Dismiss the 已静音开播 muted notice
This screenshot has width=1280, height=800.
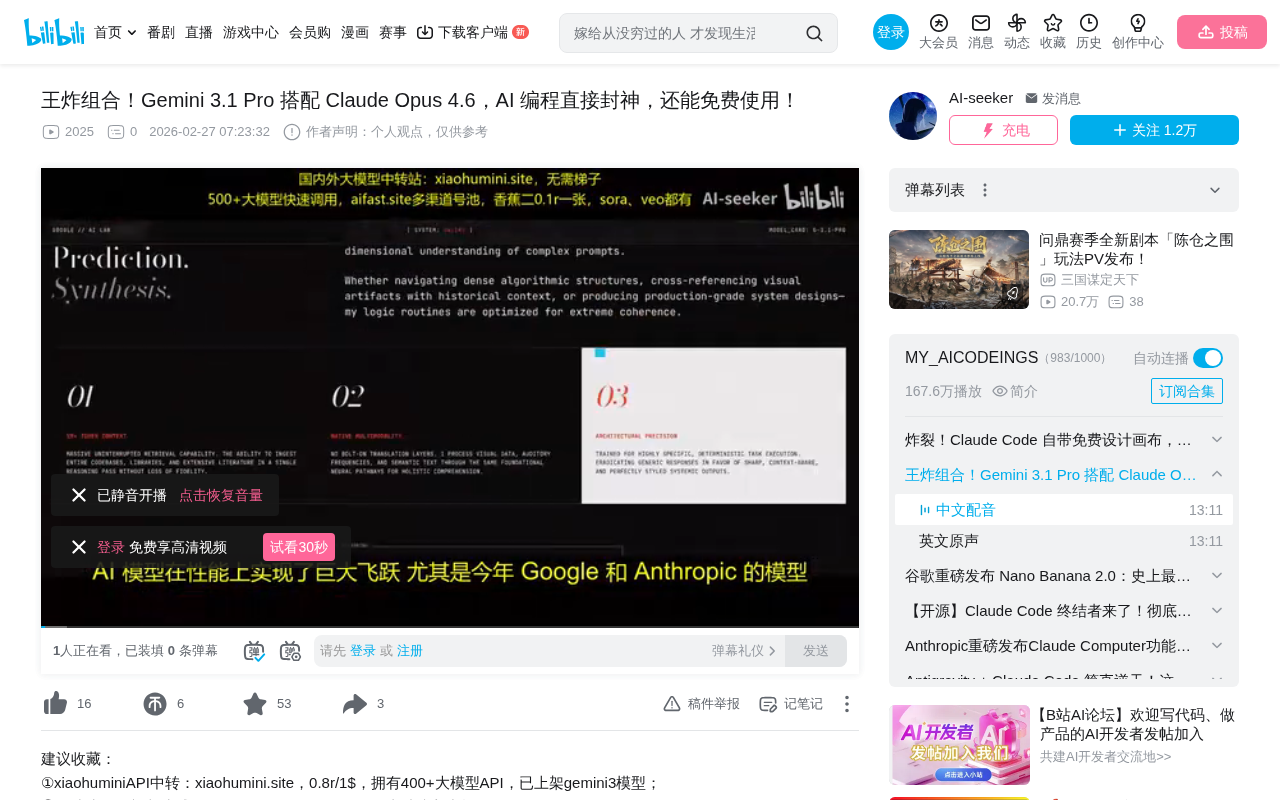79,495
